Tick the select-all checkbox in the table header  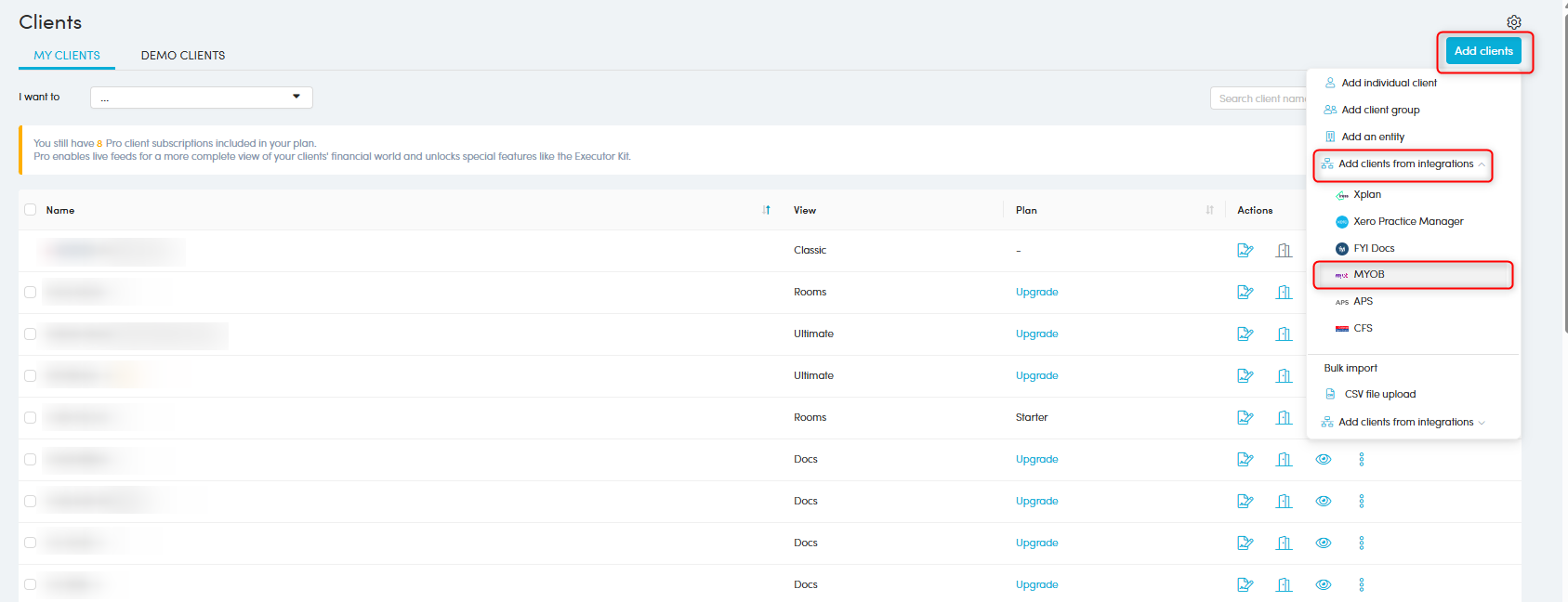[31, 210]
